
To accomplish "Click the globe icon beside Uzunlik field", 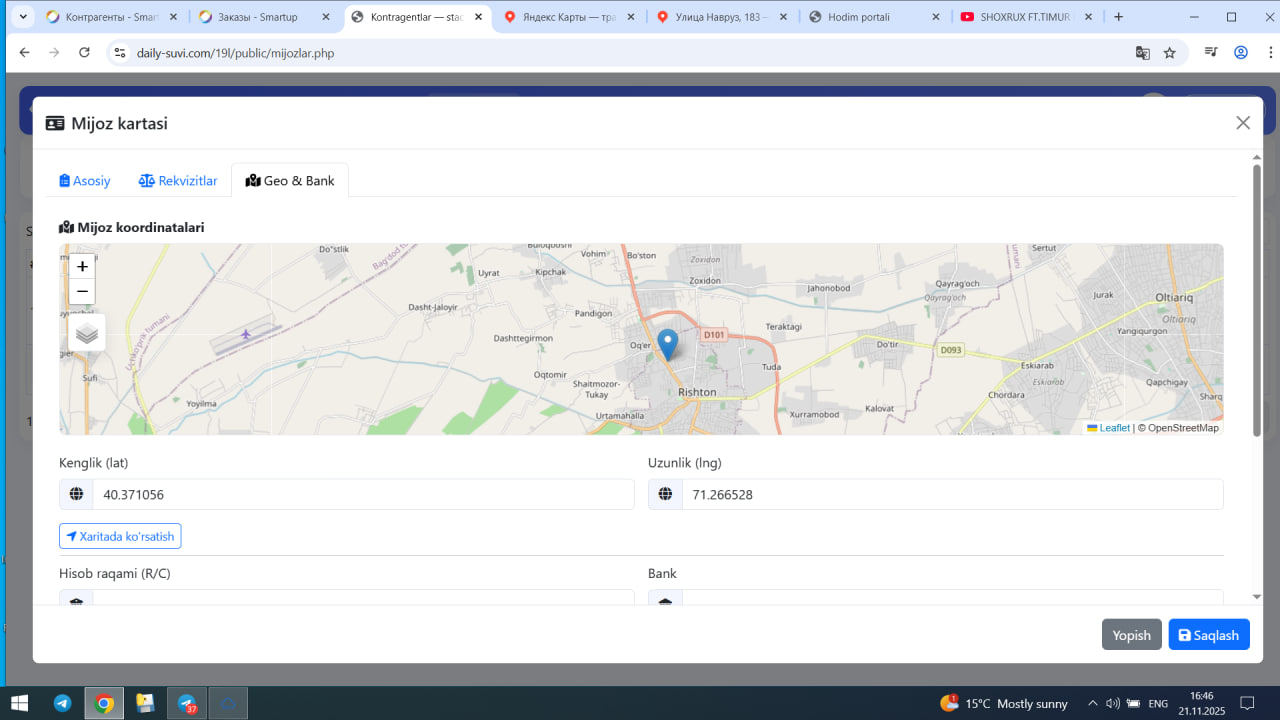I will pyautogui.click(x=665, y=494).
